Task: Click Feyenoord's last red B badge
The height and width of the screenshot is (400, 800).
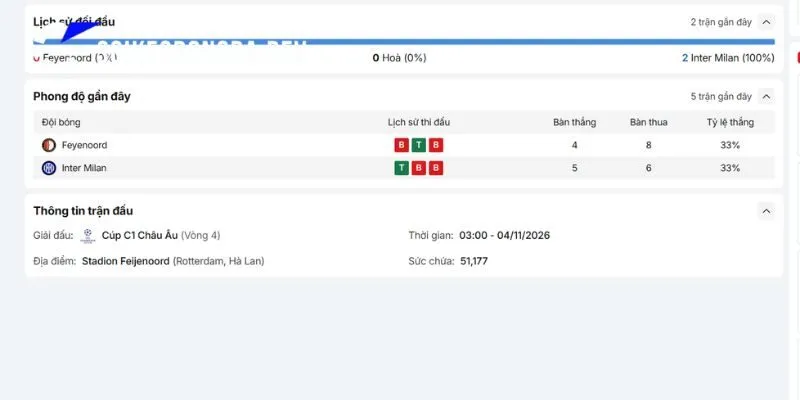Action: click(436, 145)
